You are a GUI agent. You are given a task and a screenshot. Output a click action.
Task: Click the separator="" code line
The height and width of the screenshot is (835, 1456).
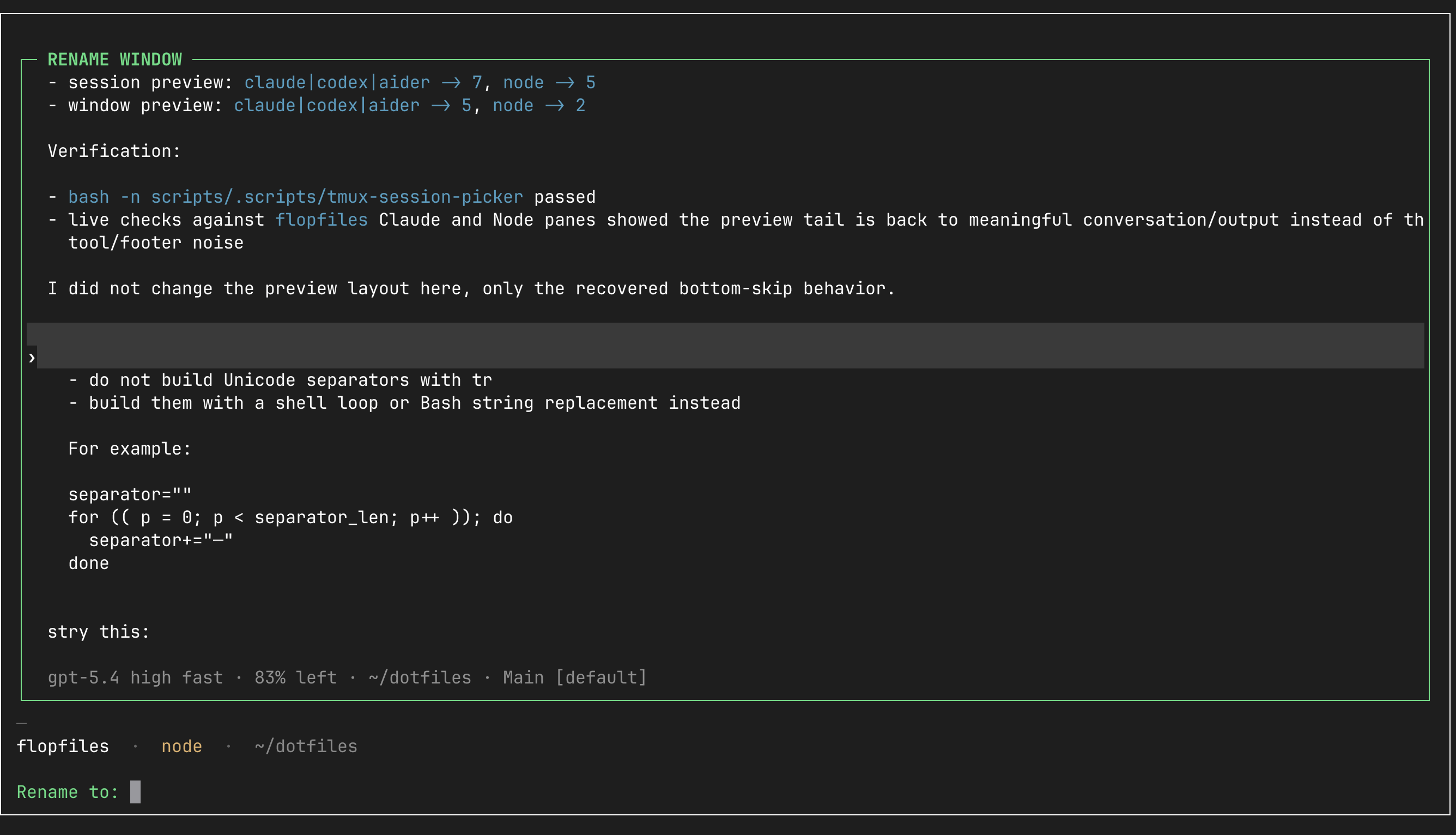click(130, 494)
